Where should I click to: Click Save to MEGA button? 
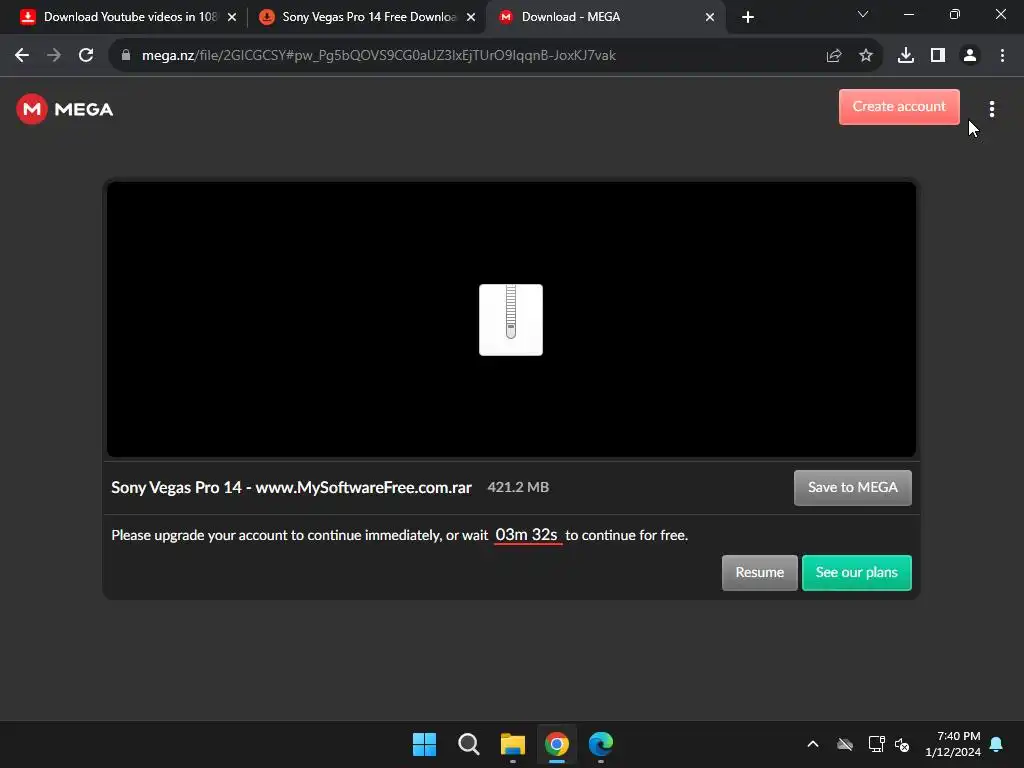tap(852, 487)
